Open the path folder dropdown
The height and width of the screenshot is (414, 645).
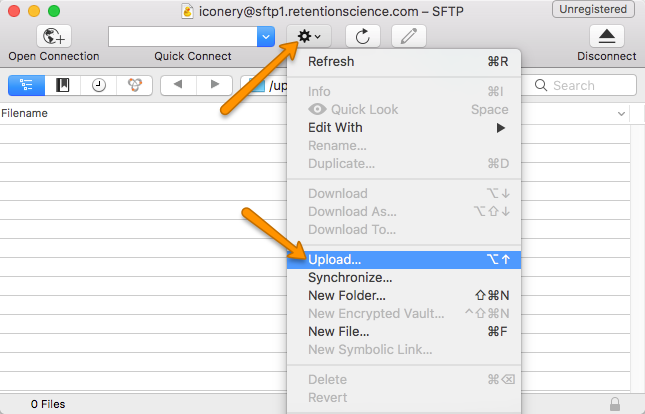tap(264, 85)
